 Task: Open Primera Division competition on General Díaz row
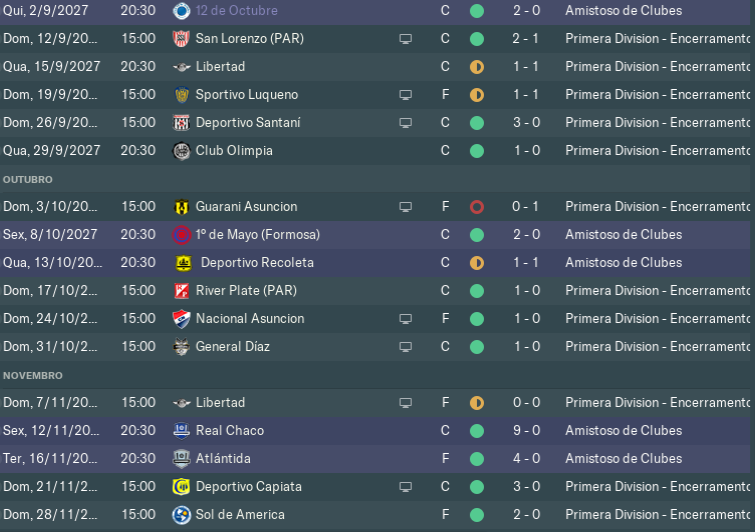(658, 347)
